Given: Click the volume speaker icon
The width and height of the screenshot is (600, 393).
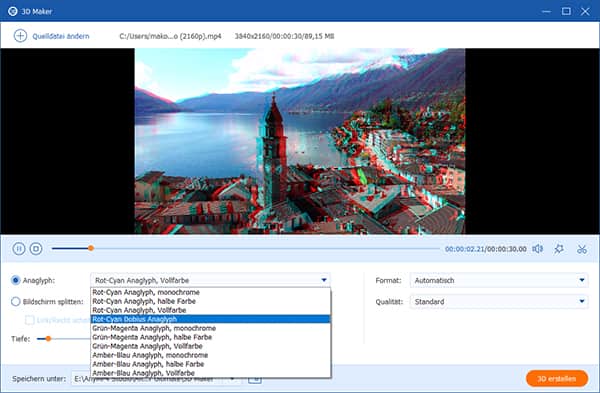Looking at the screenshot, I should [x=538, y=249].
